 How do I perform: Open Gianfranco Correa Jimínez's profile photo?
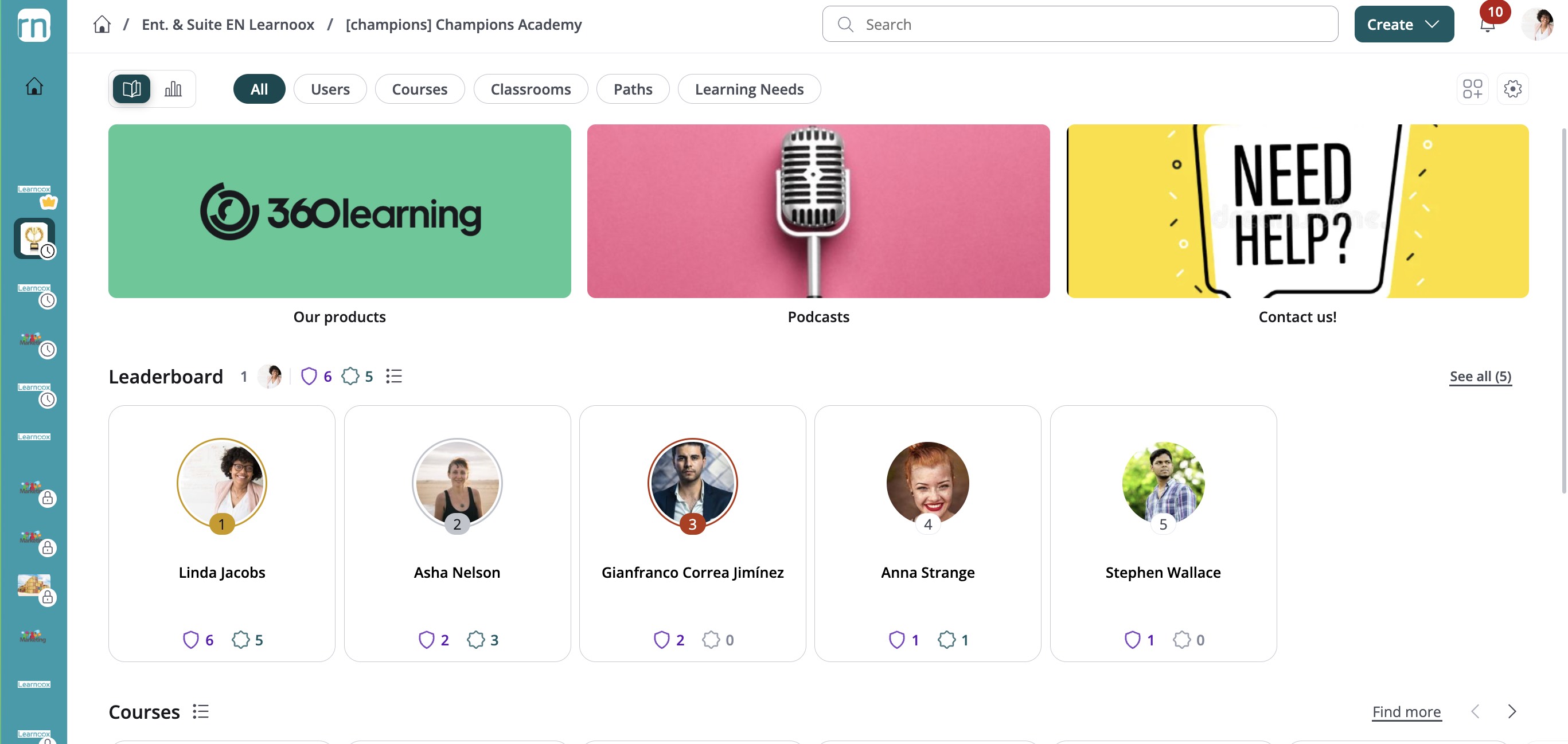tap(692, 483)
